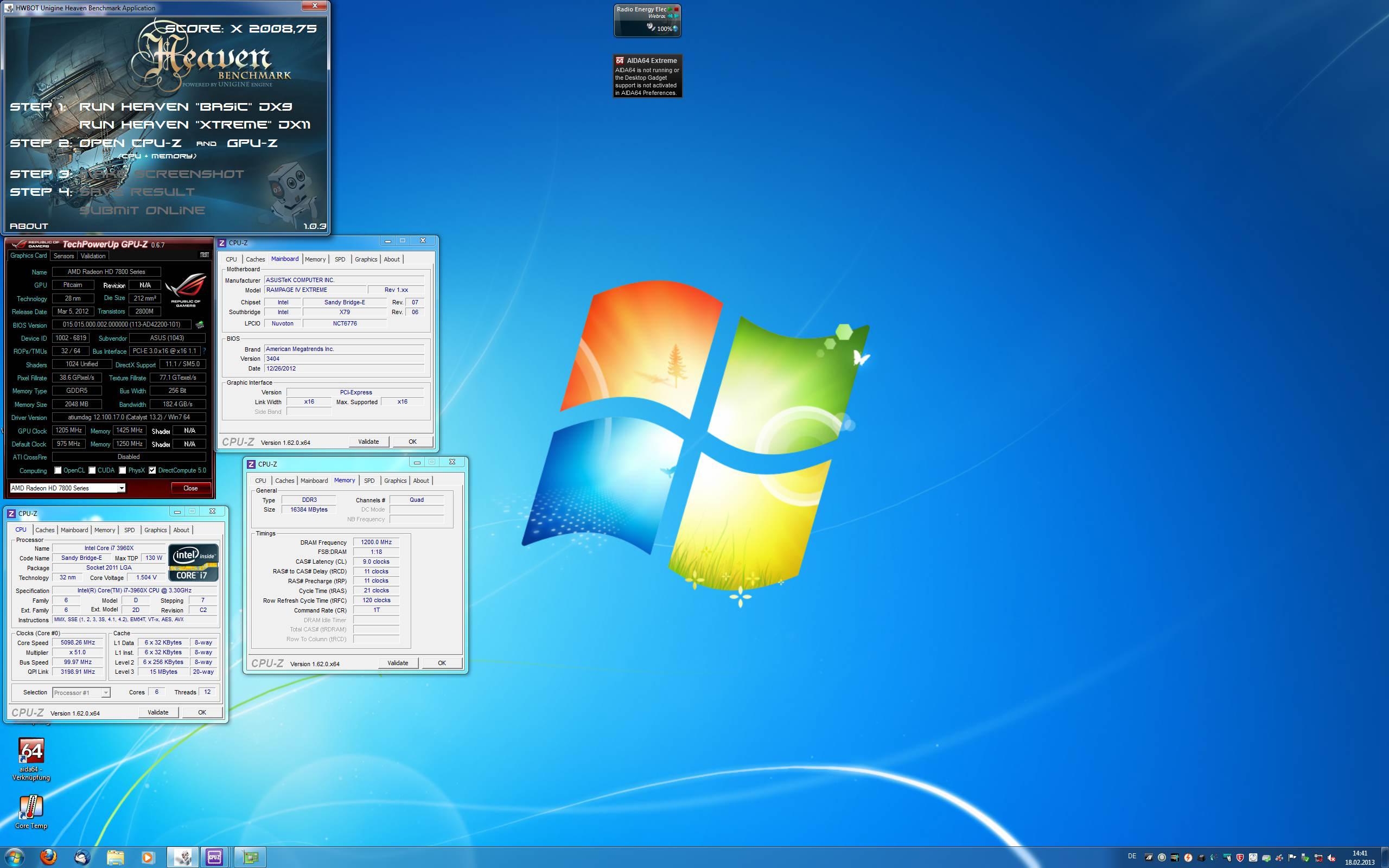The height and width of the screenshot is (868, 1389).
Task: Click Safely Remove Hardware tray icon
Action: click(x=1305, y=858)
